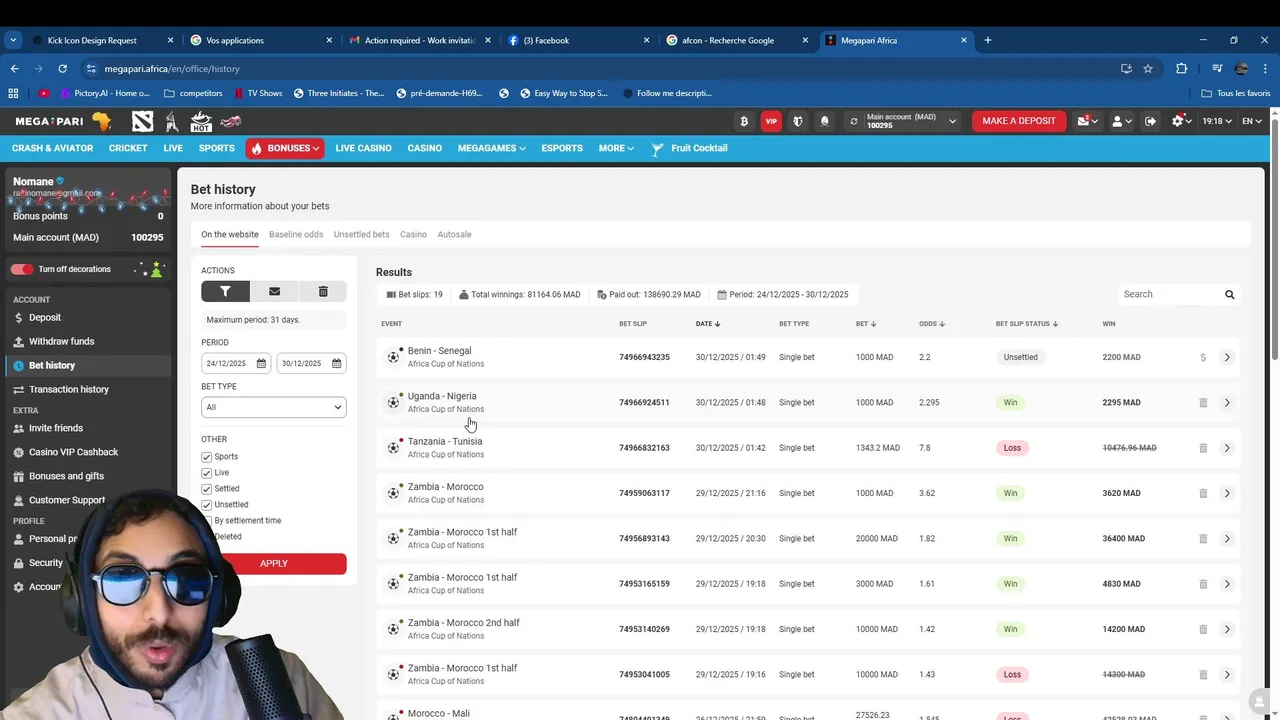Sort results by the DATE column

coord(708,324)
